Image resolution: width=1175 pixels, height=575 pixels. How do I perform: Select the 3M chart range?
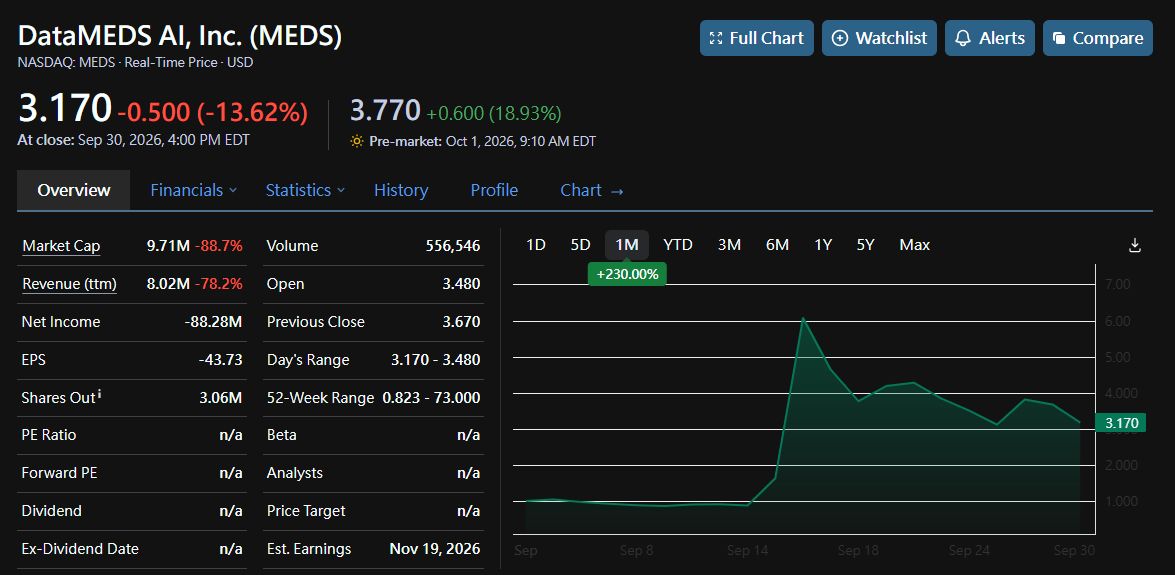click(729, 245)
